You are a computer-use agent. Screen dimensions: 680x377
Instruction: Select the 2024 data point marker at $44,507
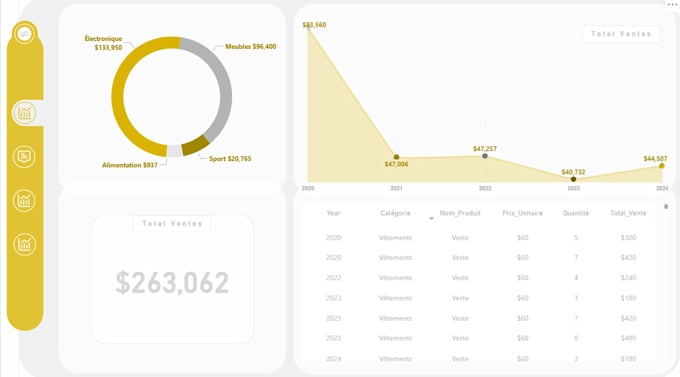(662, 166)
